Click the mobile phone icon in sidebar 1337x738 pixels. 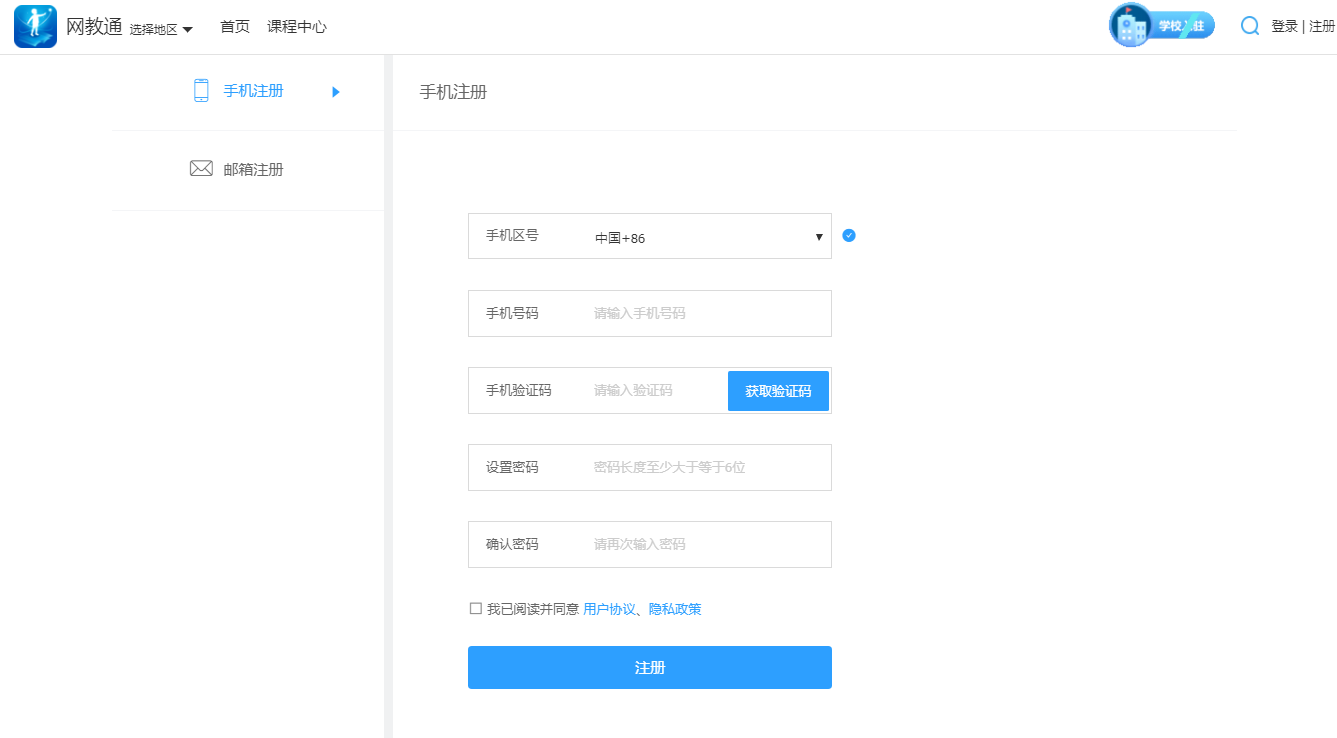[x=201, y=91]
